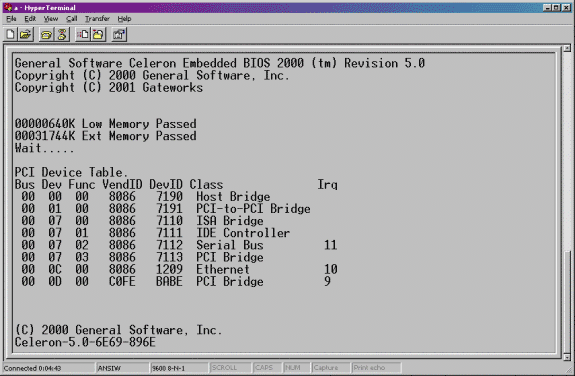Click 'Copyright (C) 2001 Gateworks' line
575x376 pixels.
point(109,87)
